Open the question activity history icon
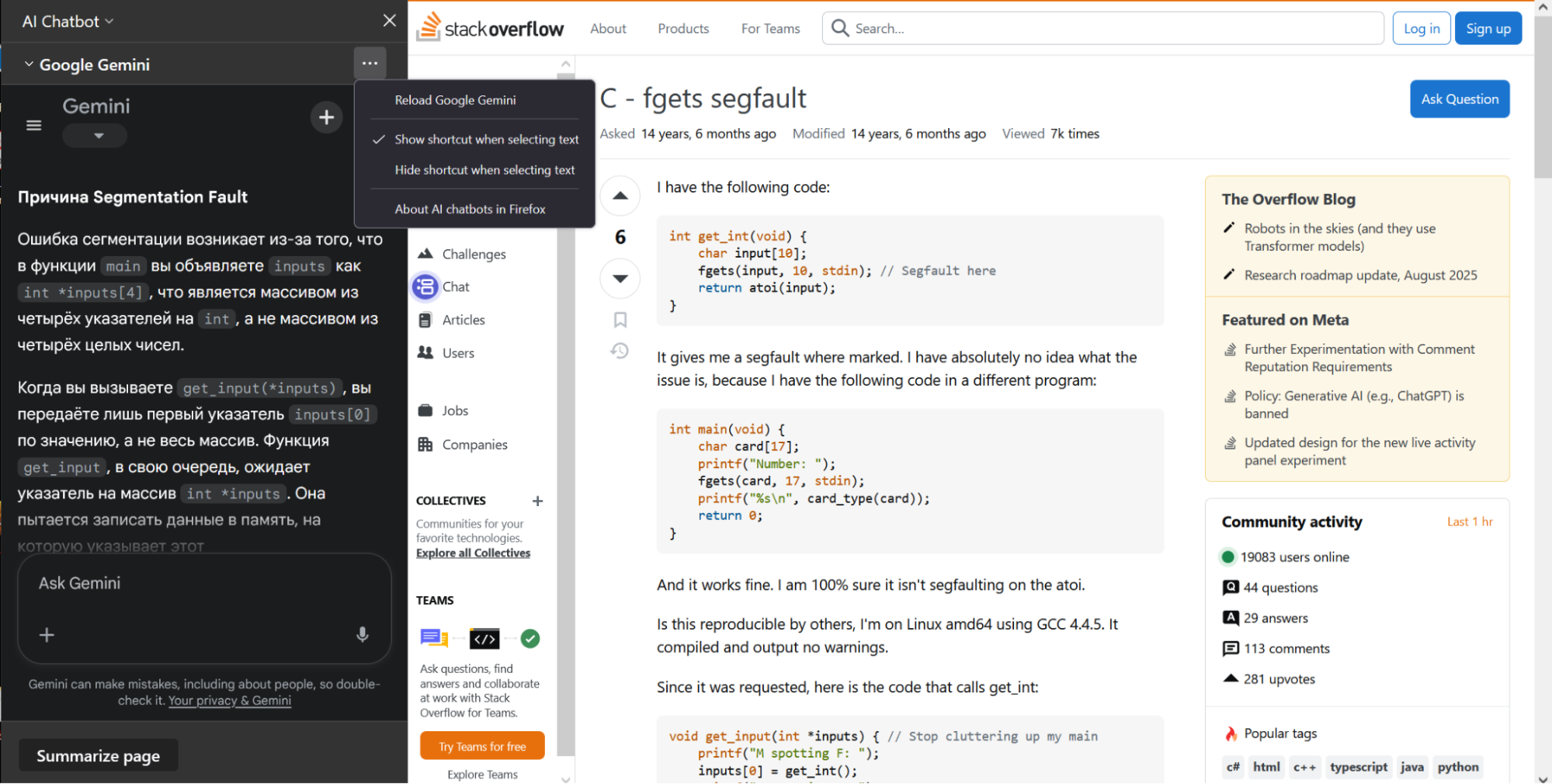This screenshot has width=1552, height=784. click(620, 352)
